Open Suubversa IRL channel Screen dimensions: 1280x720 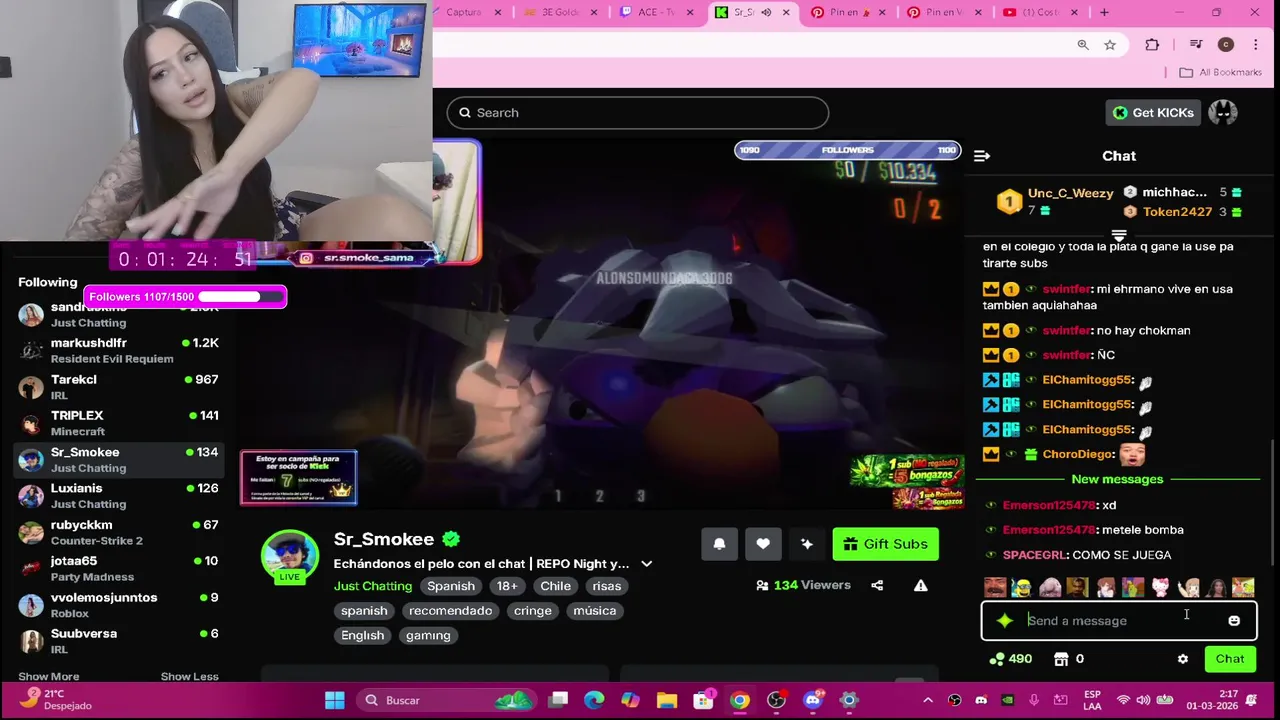pyautogui.click(x=118, y=641)
